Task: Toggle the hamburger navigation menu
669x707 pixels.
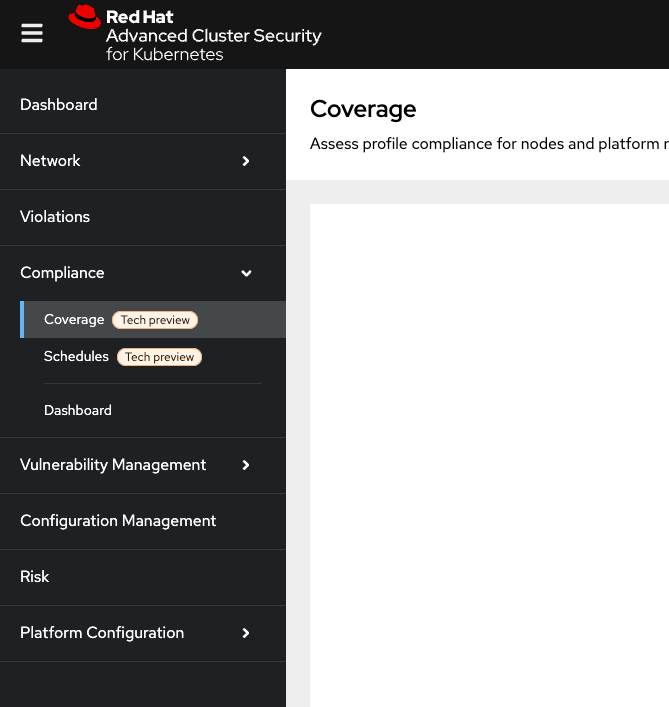Action: coord(32,34)
